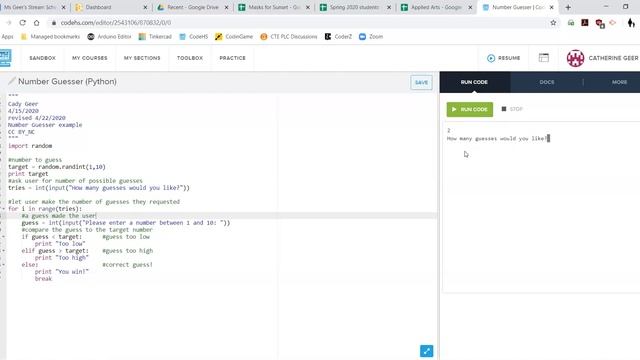Open the Sandbox menu
This screenshot has width=640, height=360.
coord(42,58)
